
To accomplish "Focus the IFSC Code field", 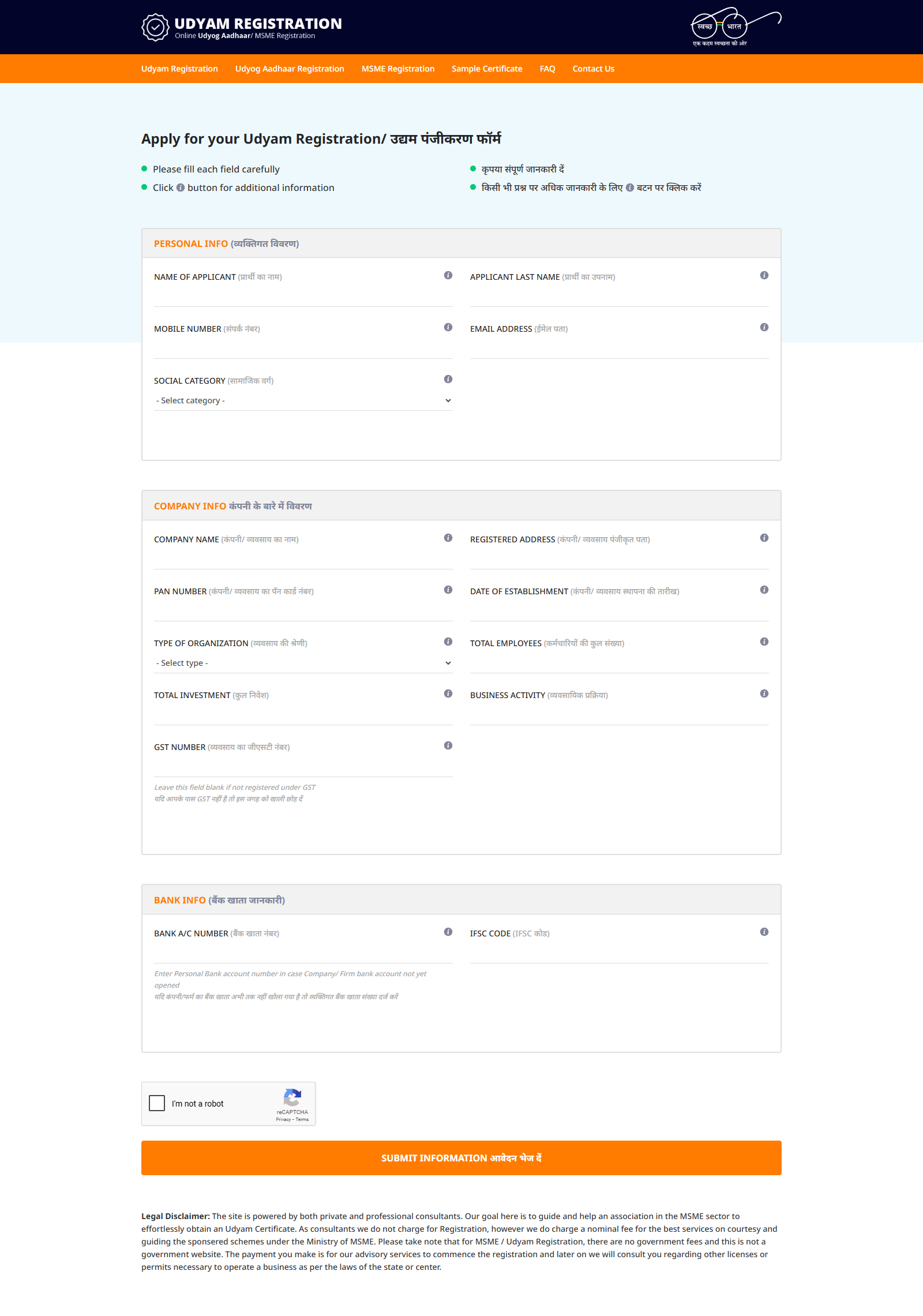I will pos(620,953).
